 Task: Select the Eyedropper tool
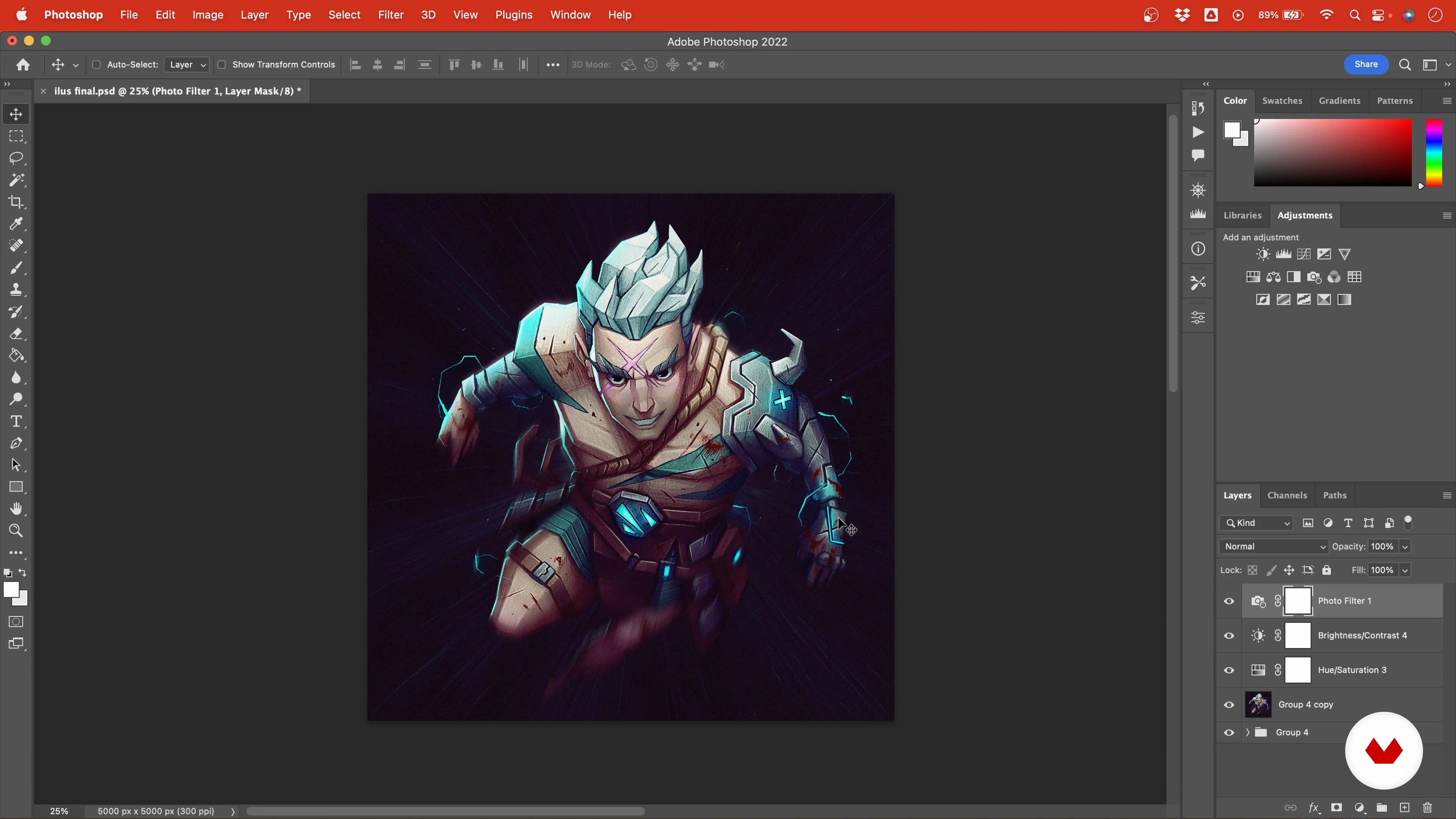coord(16,224)
